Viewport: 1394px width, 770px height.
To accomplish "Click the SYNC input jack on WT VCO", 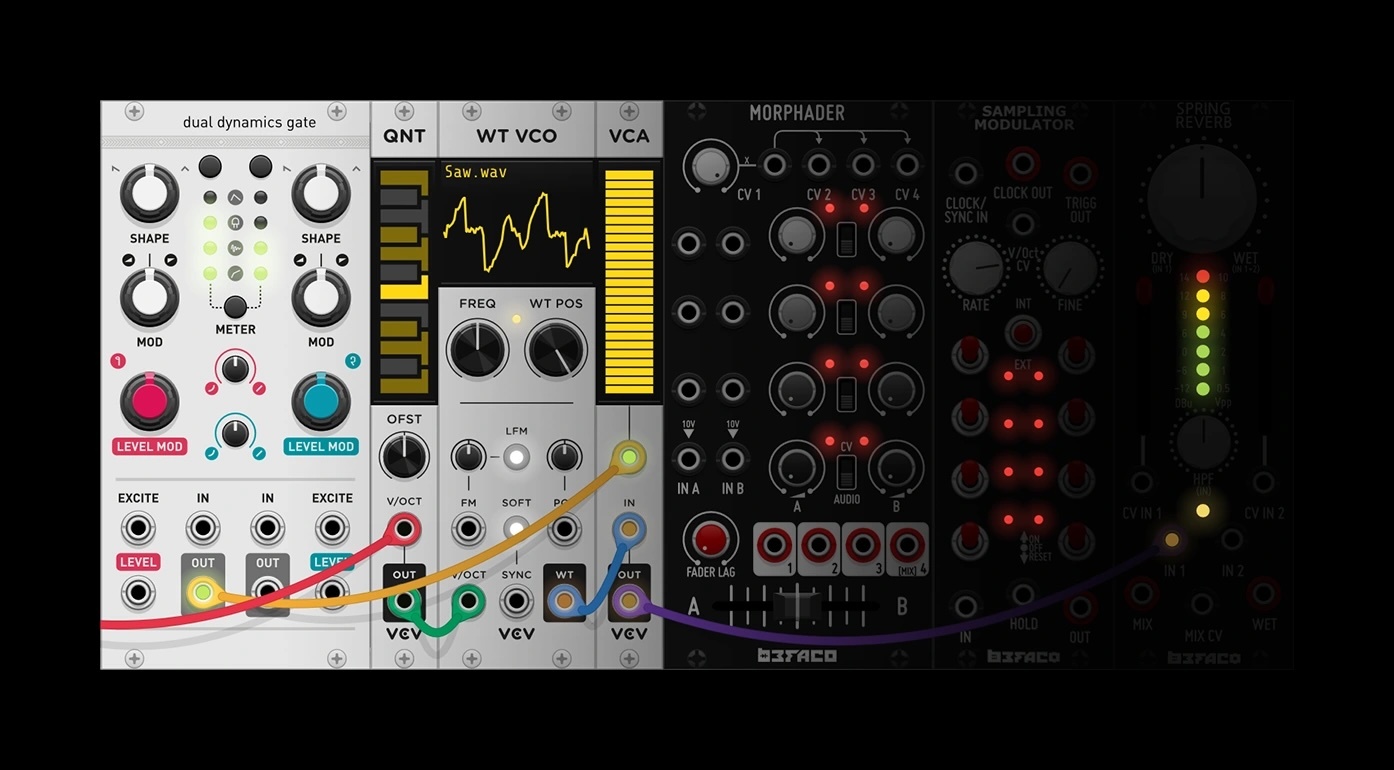I will pos(516,601).
